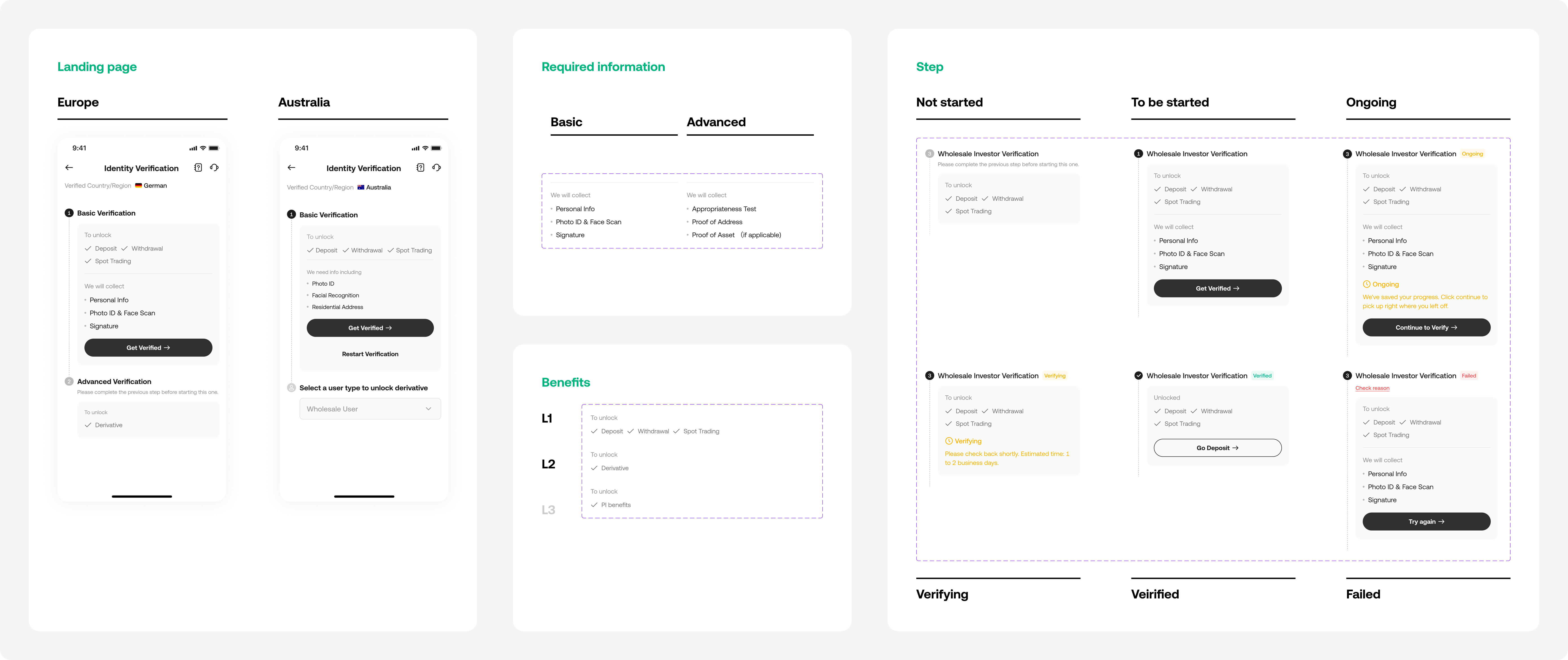Click the Australian flag beside Verified Country/Region

(x=360, y=188)
